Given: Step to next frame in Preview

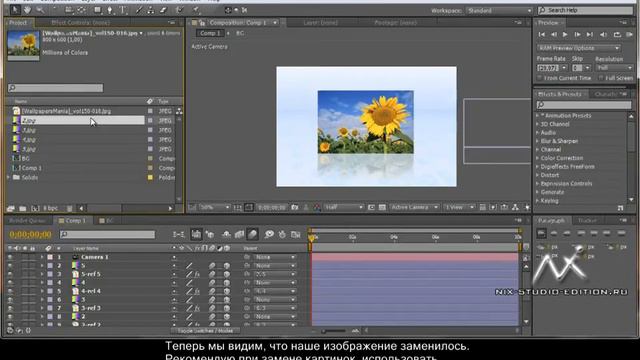Looking at the screenshot, I should [x=577, y=35].
